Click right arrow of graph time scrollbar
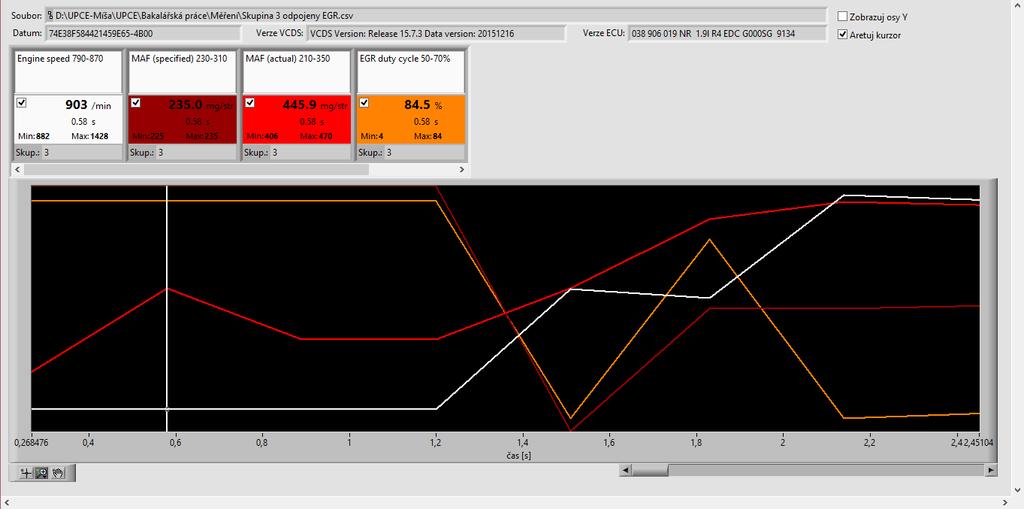 (991, 470)
